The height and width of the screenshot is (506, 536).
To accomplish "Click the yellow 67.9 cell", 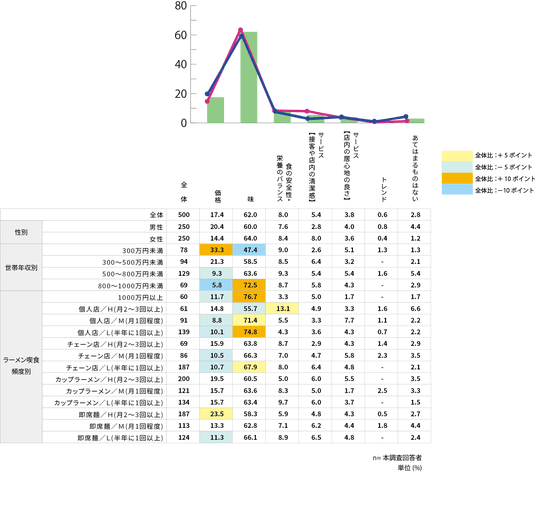I will 249,367.
